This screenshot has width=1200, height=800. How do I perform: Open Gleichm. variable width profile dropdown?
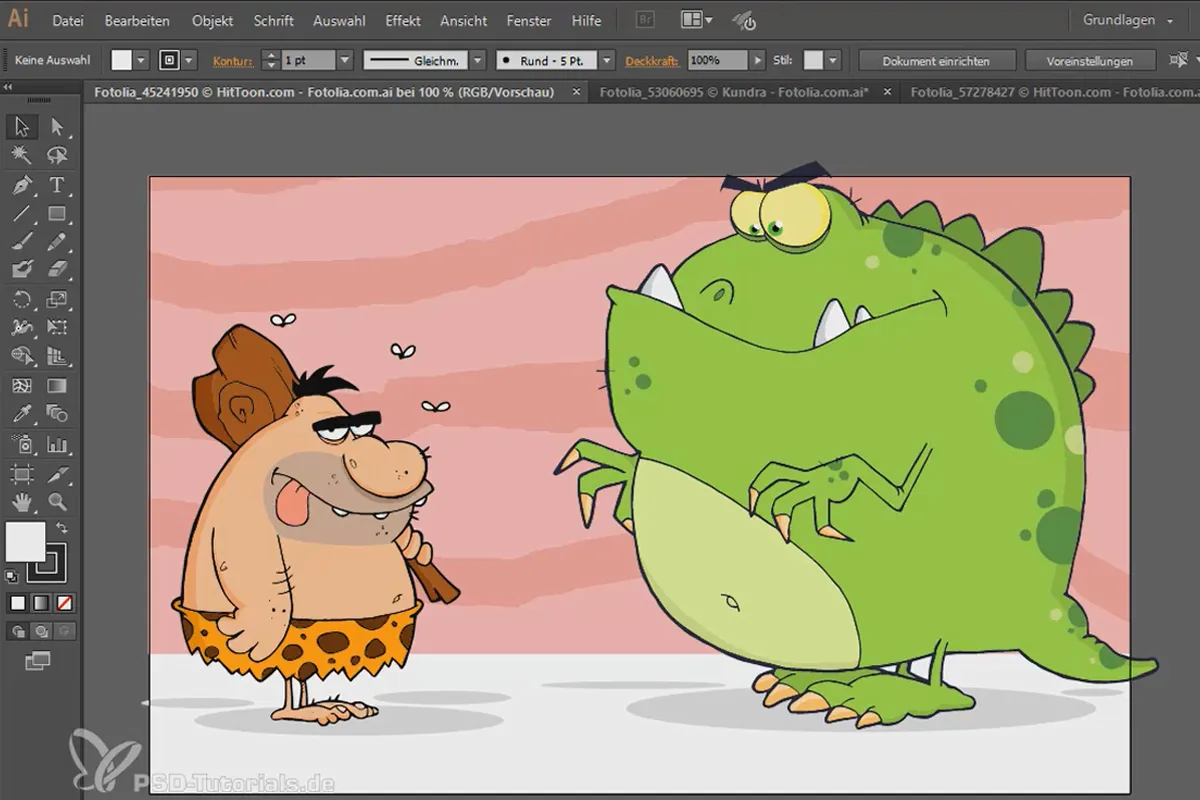[477, 60]
